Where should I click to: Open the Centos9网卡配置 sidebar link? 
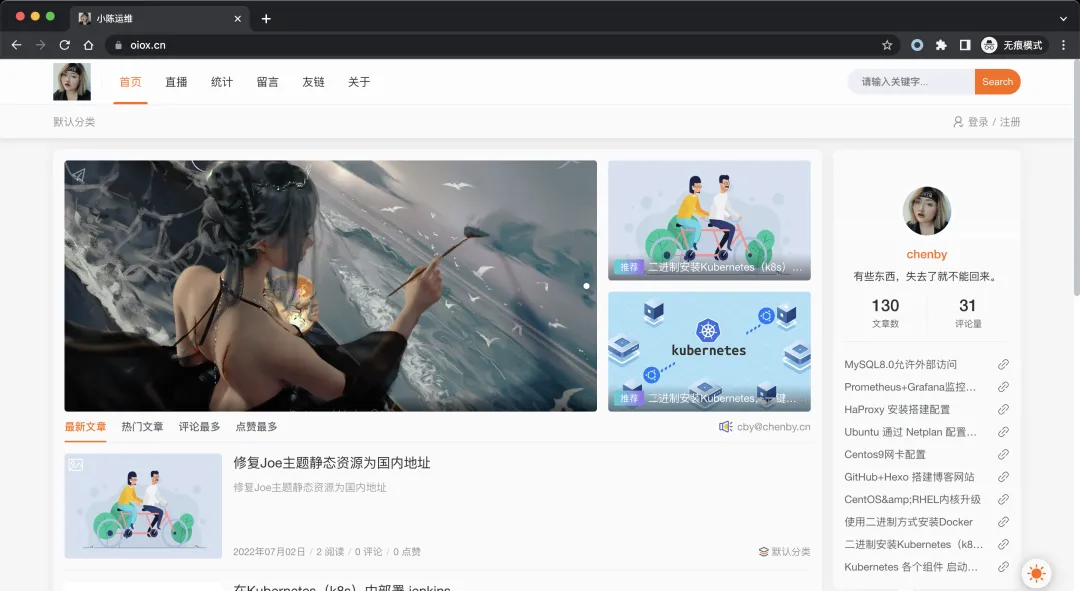(x=885, y=455)
